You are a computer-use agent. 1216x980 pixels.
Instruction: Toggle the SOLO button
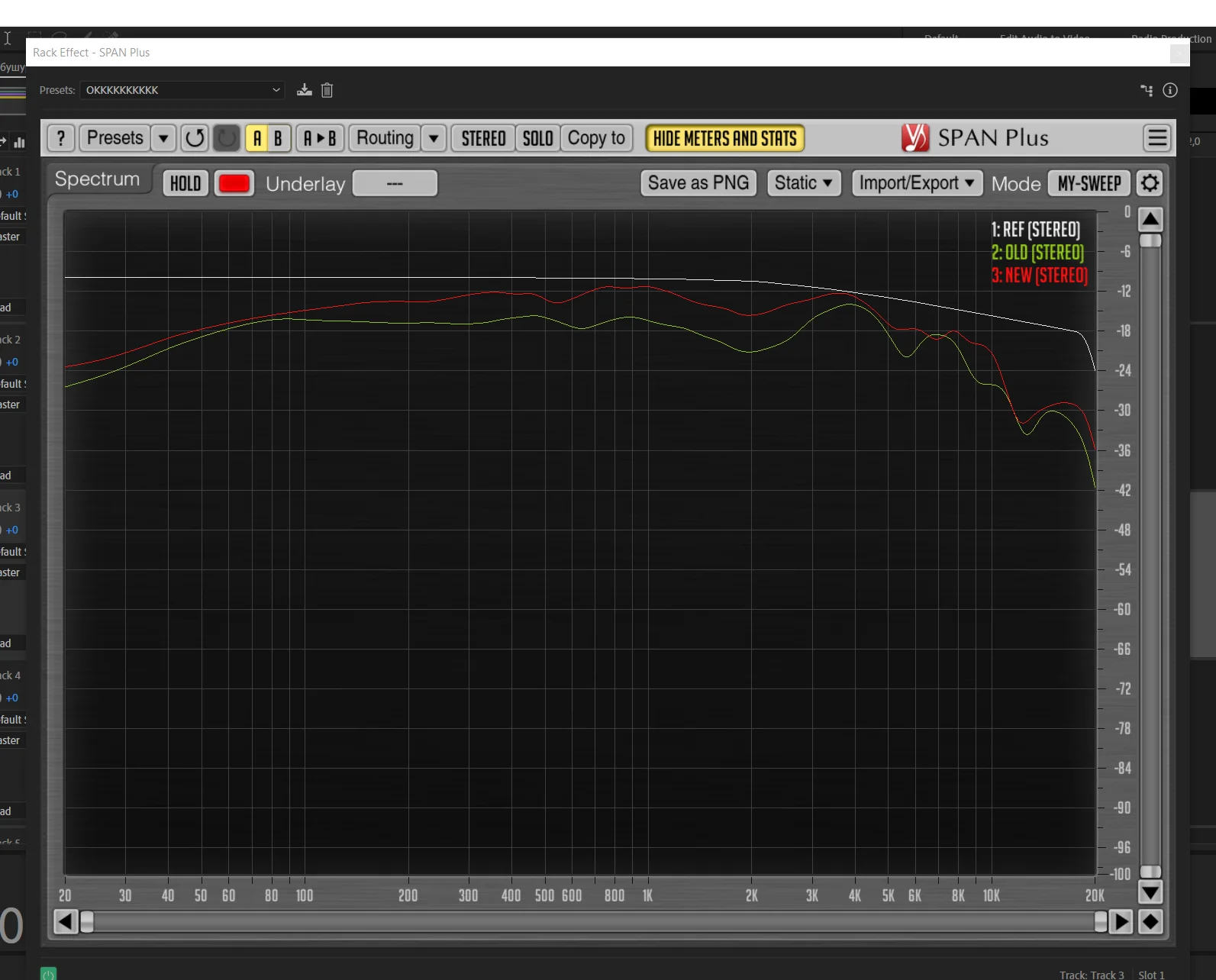click(538, 138)
